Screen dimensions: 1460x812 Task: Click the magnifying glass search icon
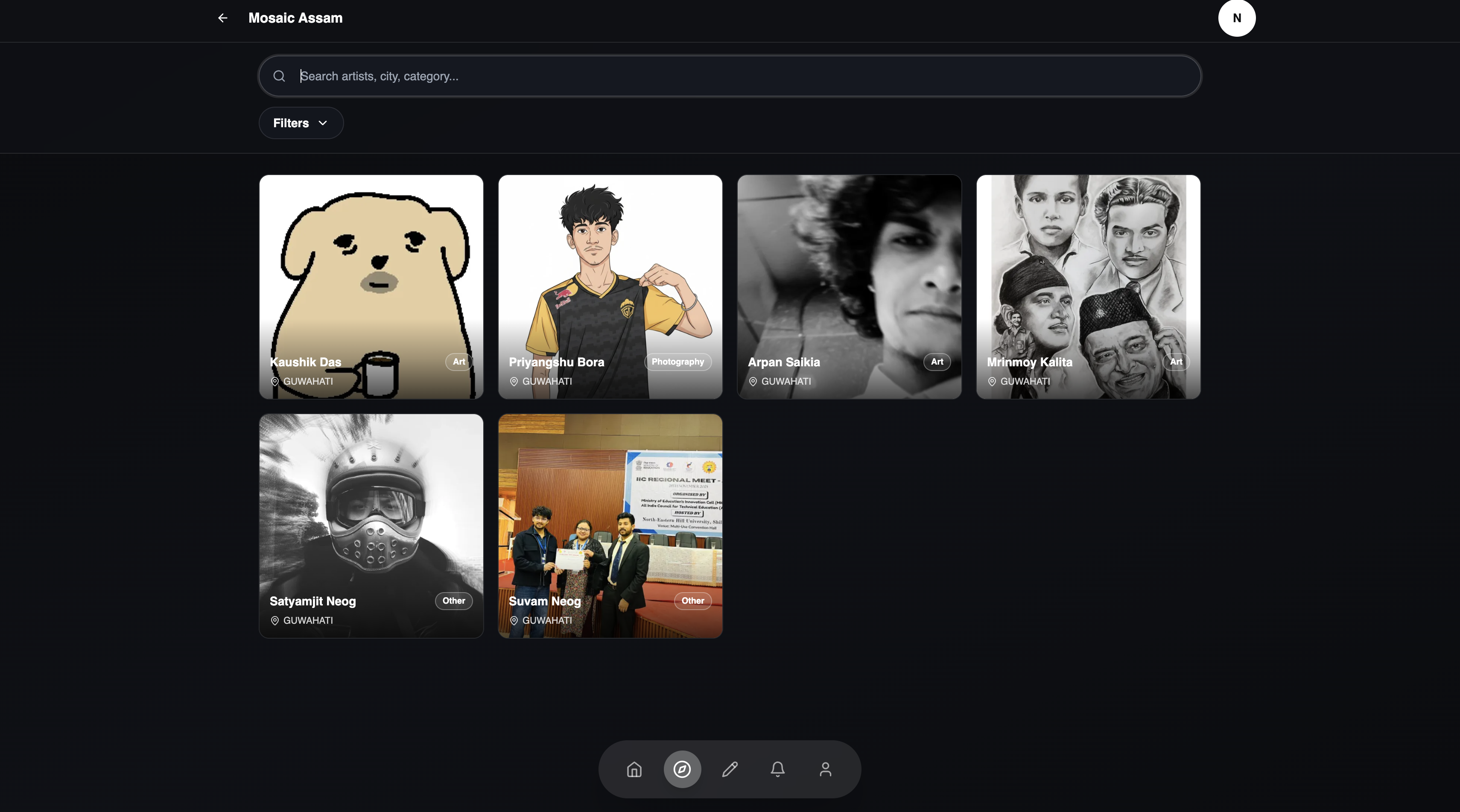[279, 76]
